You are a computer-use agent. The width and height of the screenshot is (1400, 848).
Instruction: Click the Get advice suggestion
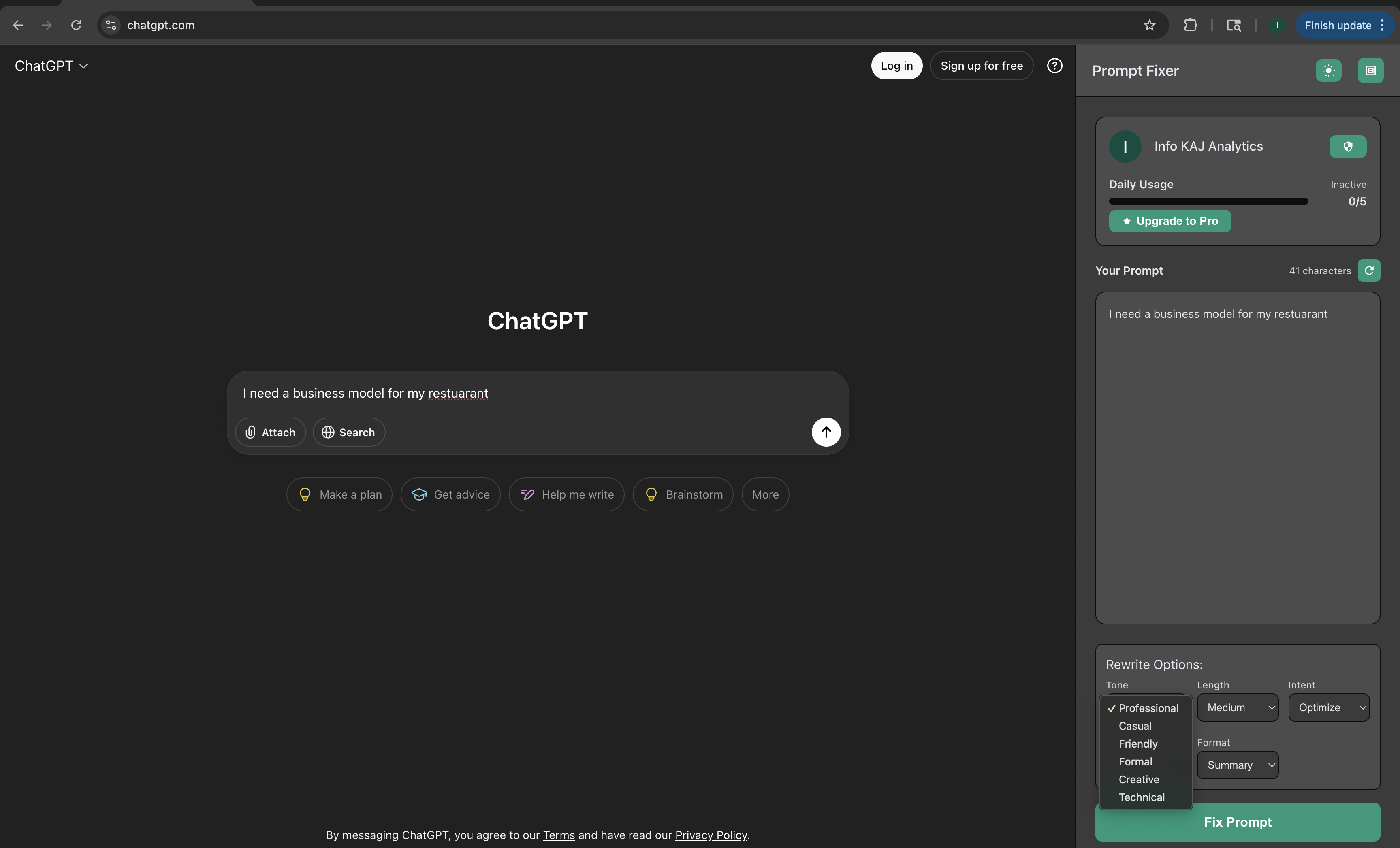click(450, 495)
